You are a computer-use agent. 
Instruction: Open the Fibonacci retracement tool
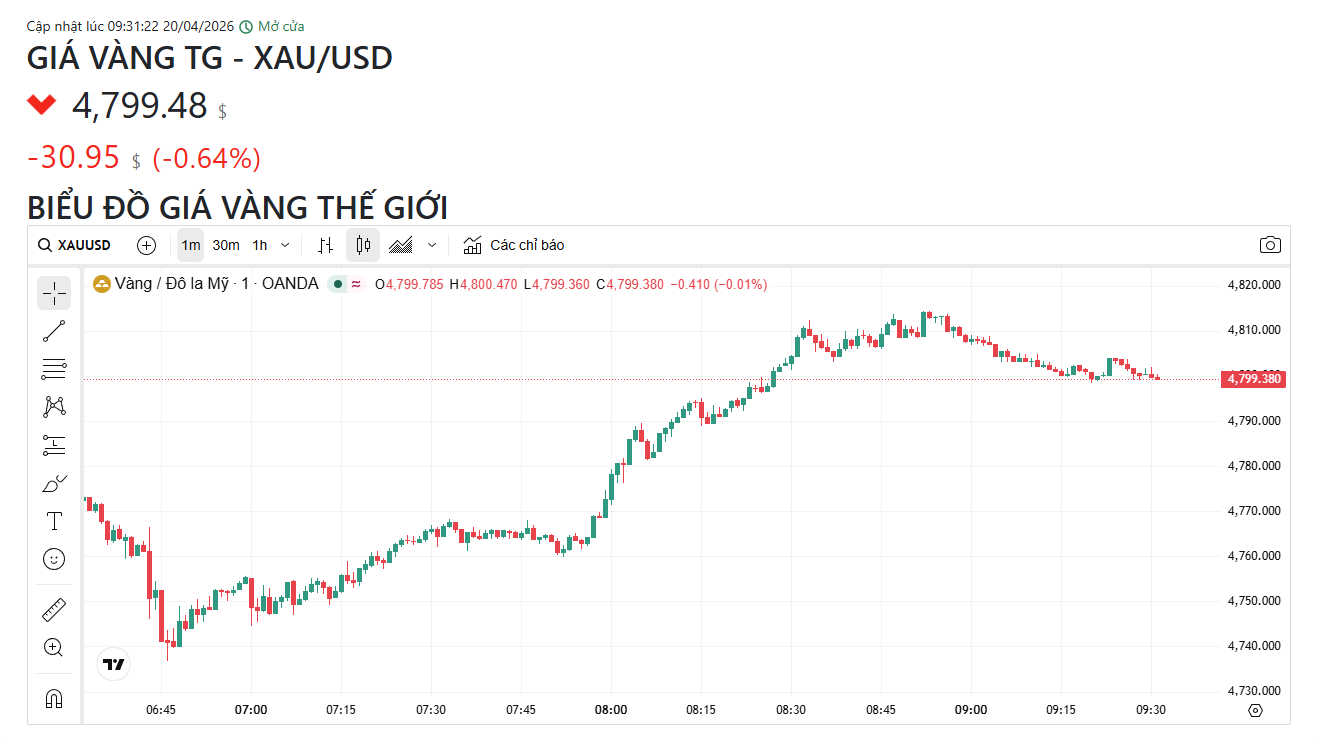click(x=54, y=369)
